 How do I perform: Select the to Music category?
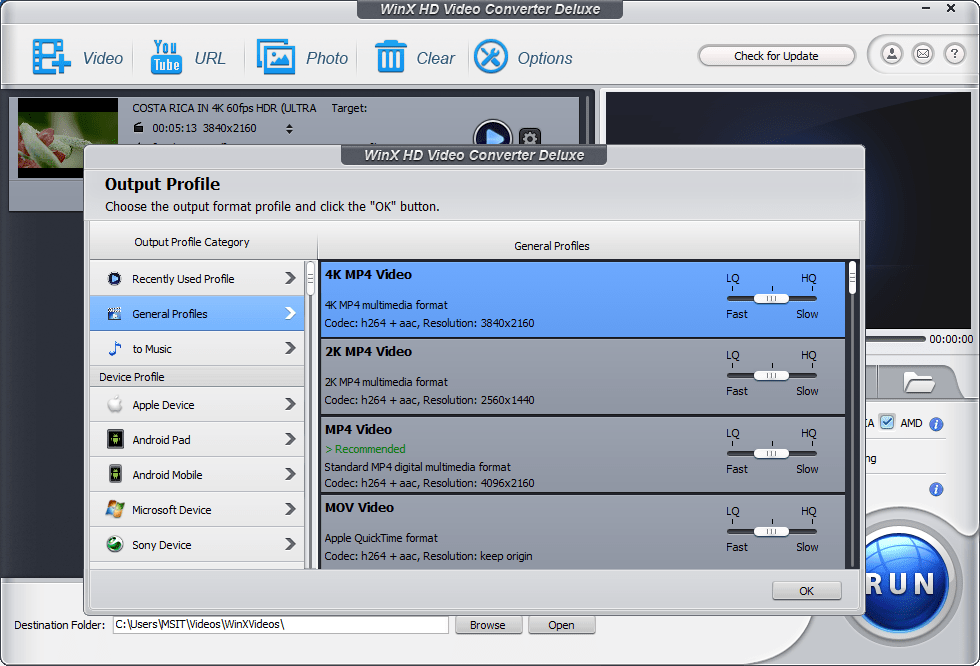click(x=196, y=349)
